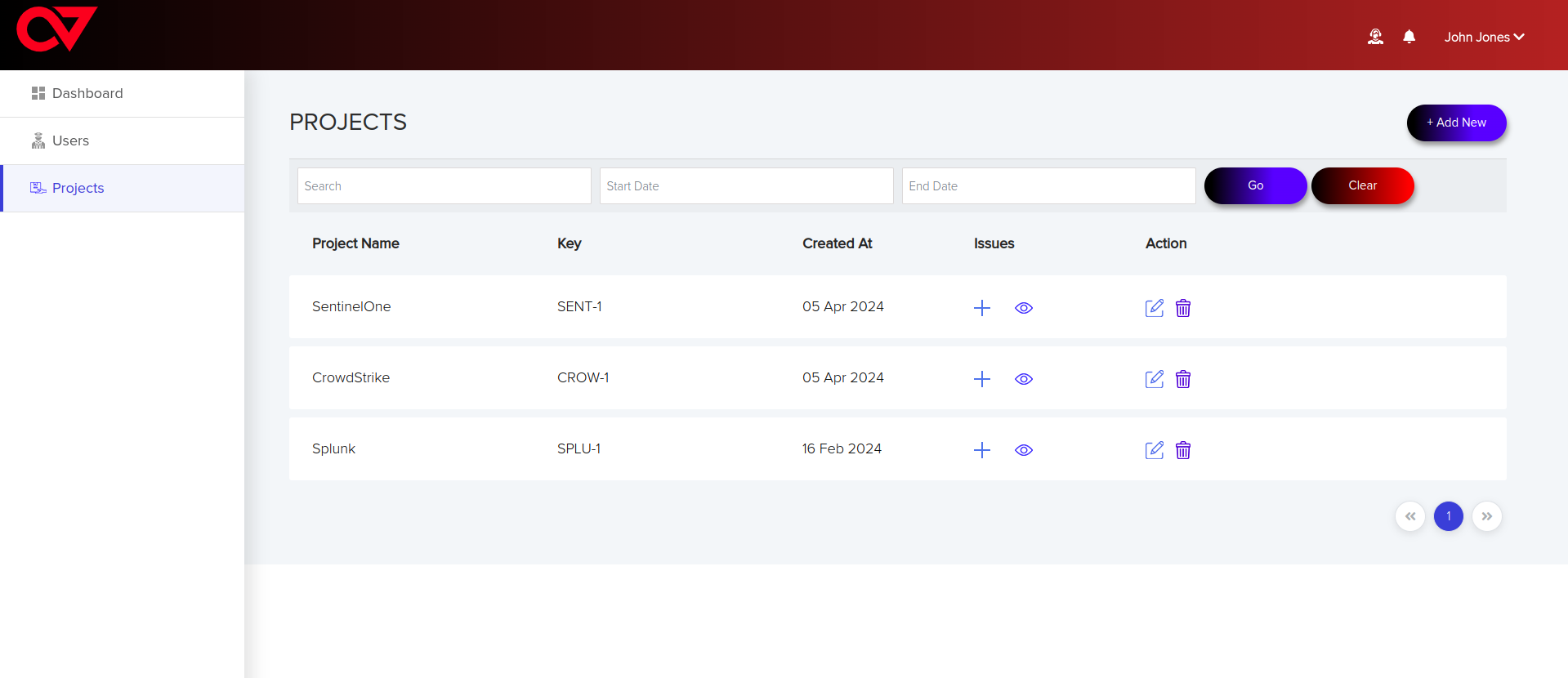Image resolution: width=1568 pixels, height=678 pixels.
Task: Open the support agent icon in header
Action: (1375, 37)
